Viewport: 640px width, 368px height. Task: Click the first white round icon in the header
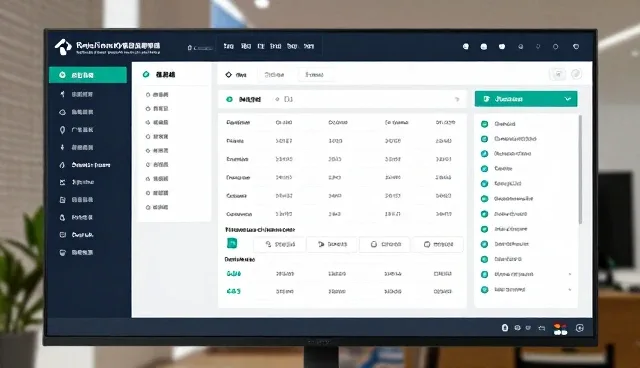(466, 47)
